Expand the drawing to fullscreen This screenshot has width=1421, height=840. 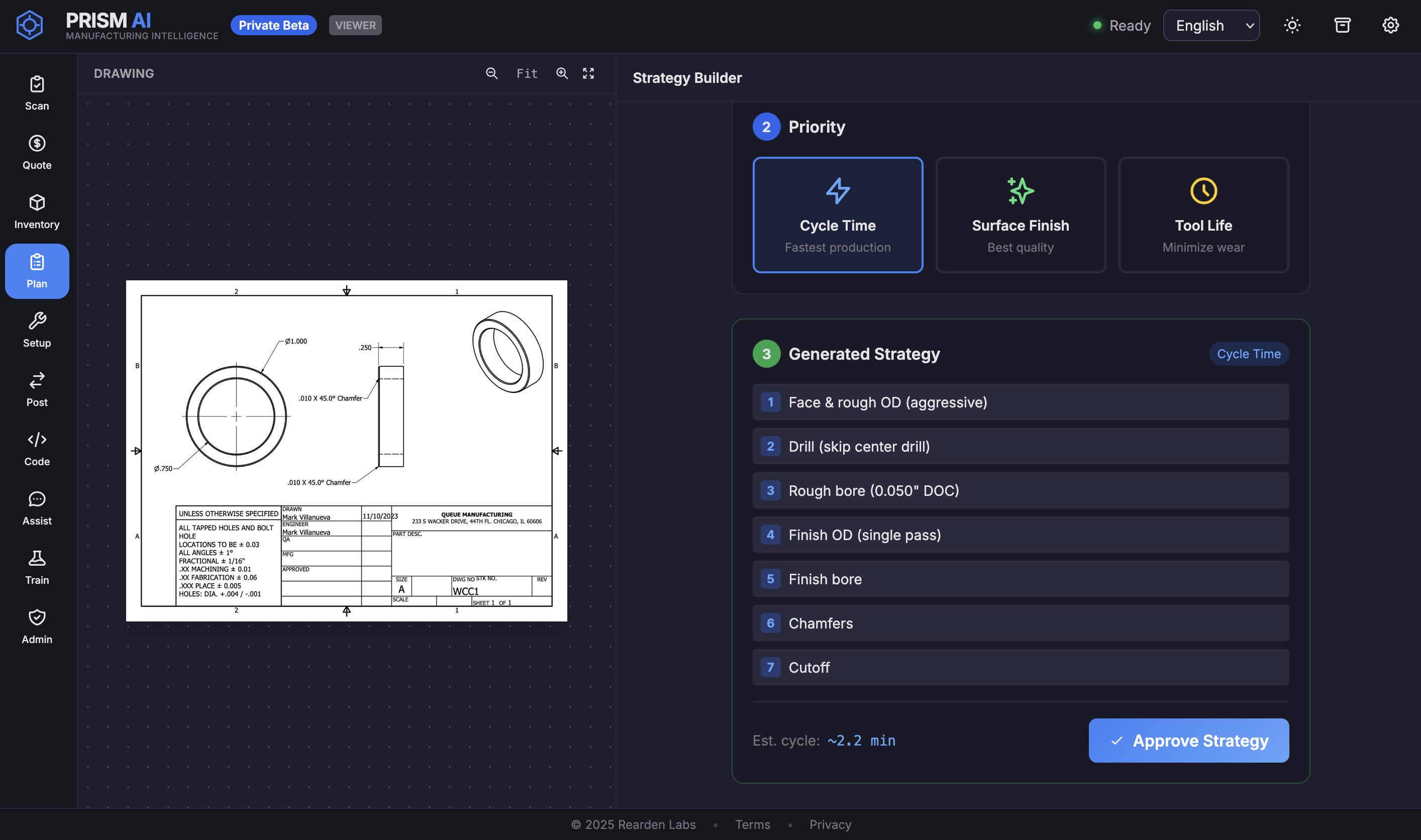coord(588,73)
